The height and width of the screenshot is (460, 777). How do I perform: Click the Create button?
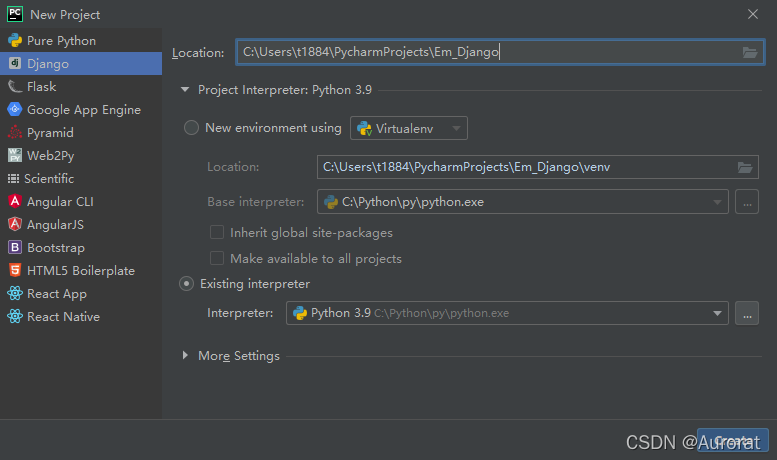tap(733, 440)
